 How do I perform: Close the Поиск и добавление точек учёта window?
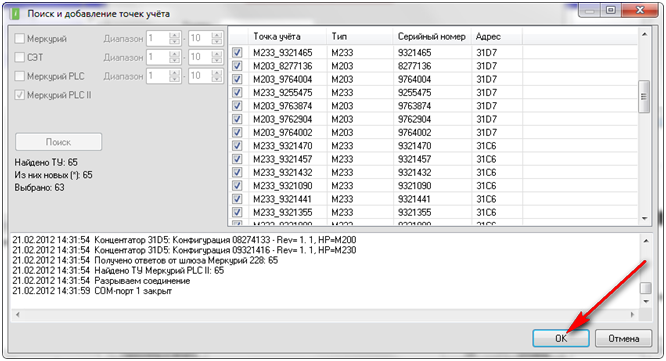(x=640, y=10)
